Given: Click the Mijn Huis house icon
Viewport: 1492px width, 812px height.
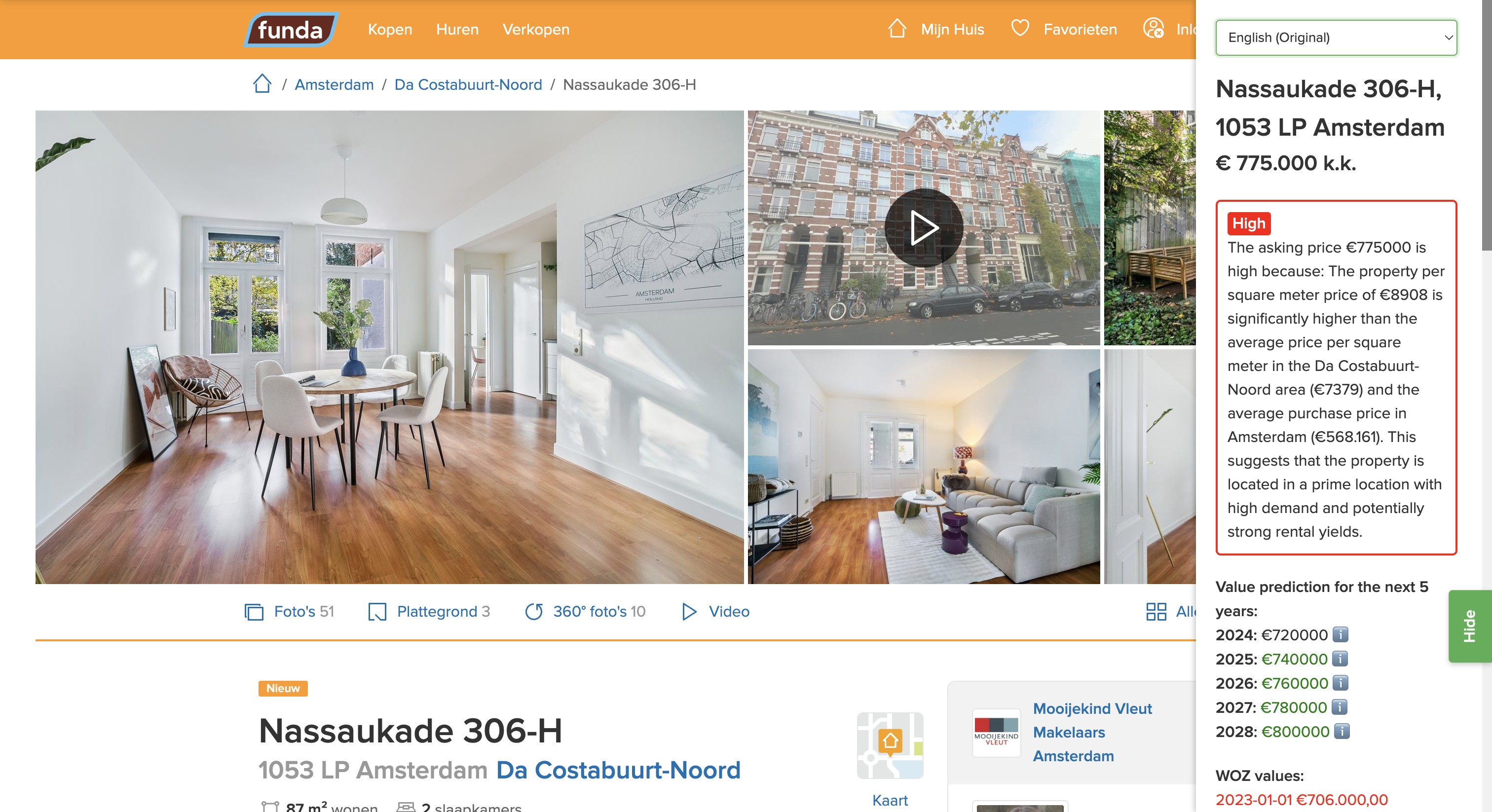Looking at the screenshot, I should [896, 29].
